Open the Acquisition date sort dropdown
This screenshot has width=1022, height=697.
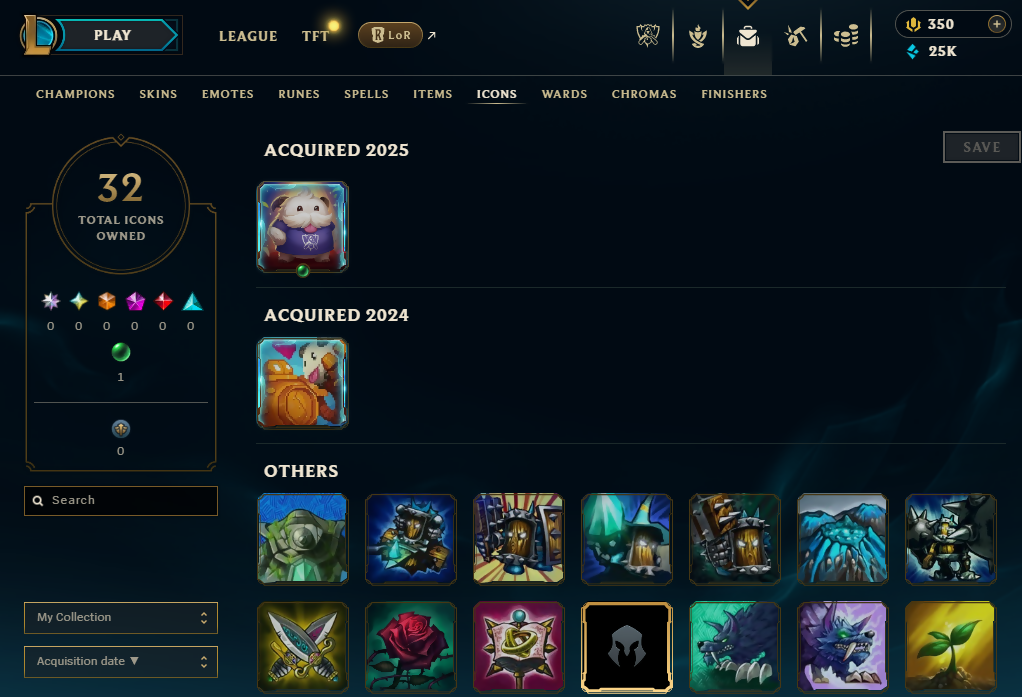click(121, 662)
